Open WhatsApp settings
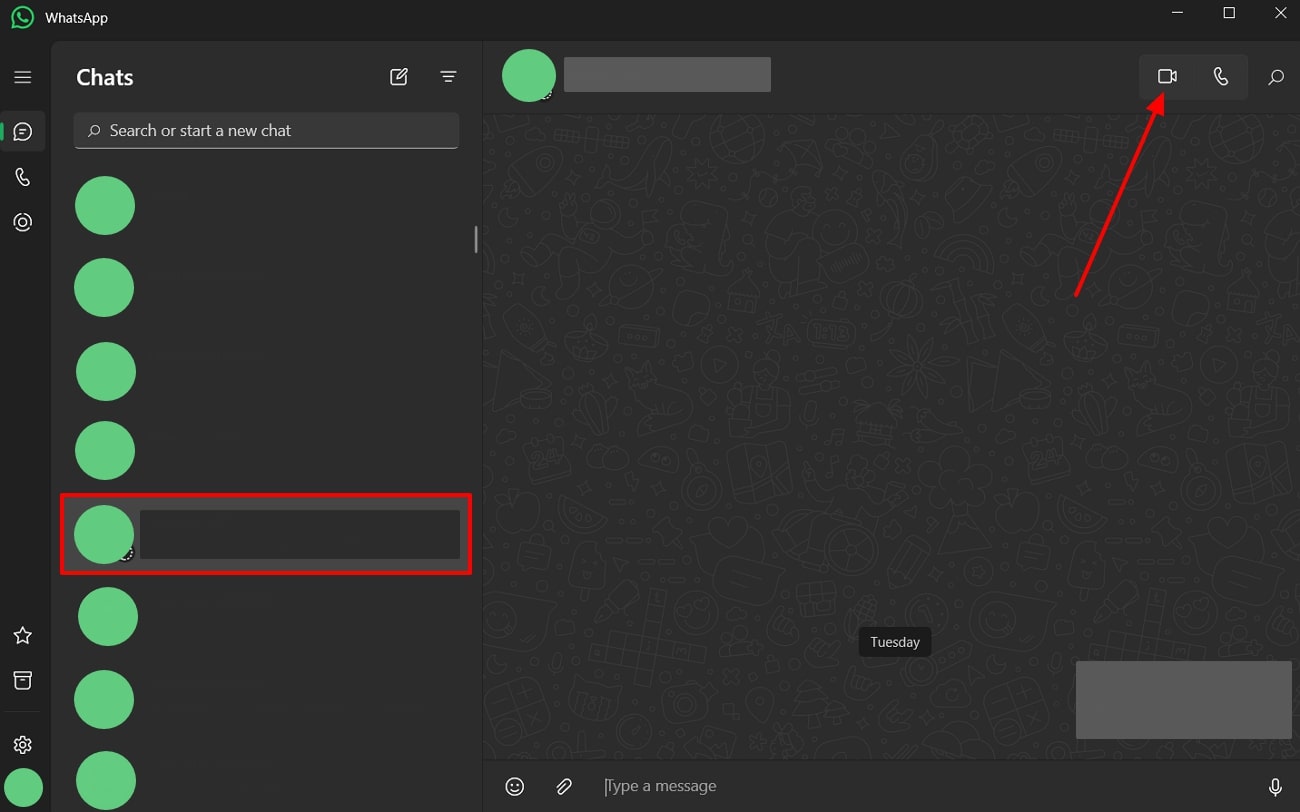 [23, 745]
